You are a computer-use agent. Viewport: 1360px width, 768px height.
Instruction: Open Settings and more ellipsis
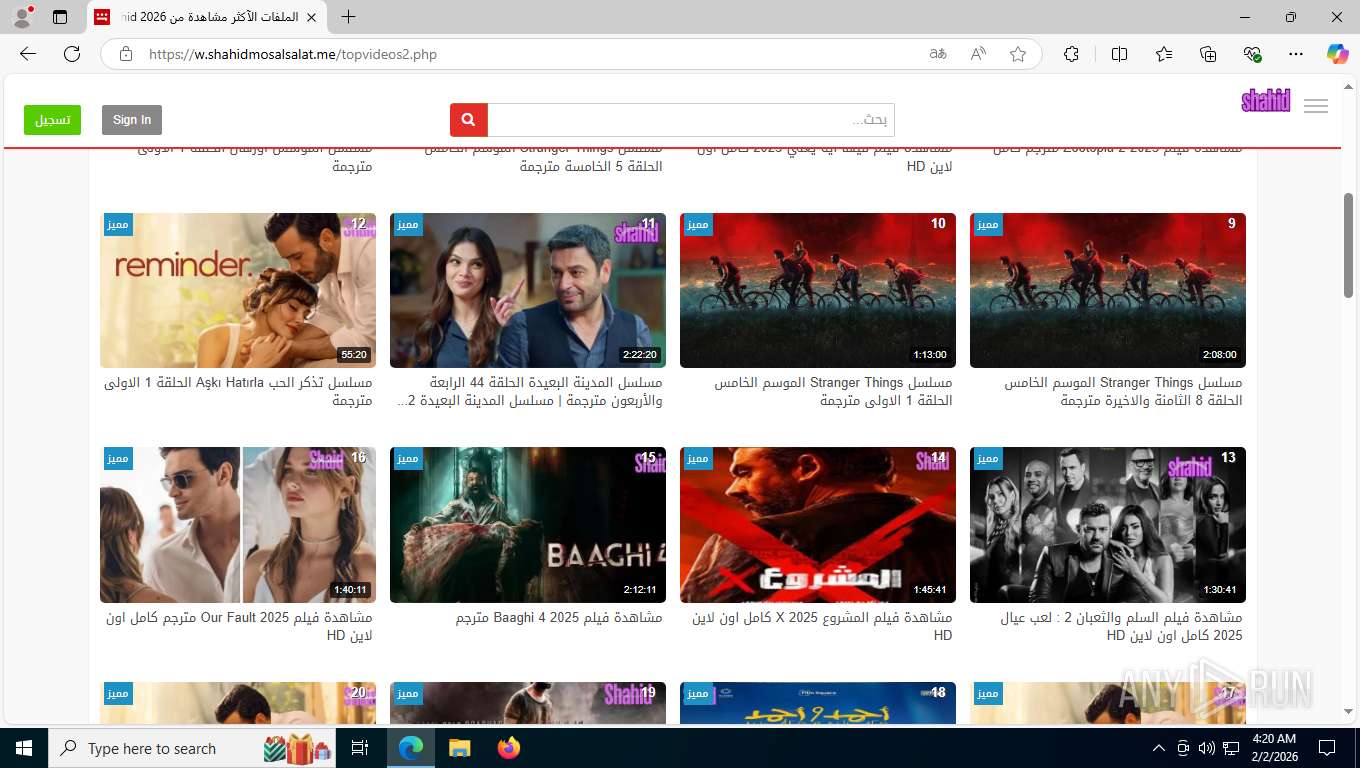pos(1296,54)
